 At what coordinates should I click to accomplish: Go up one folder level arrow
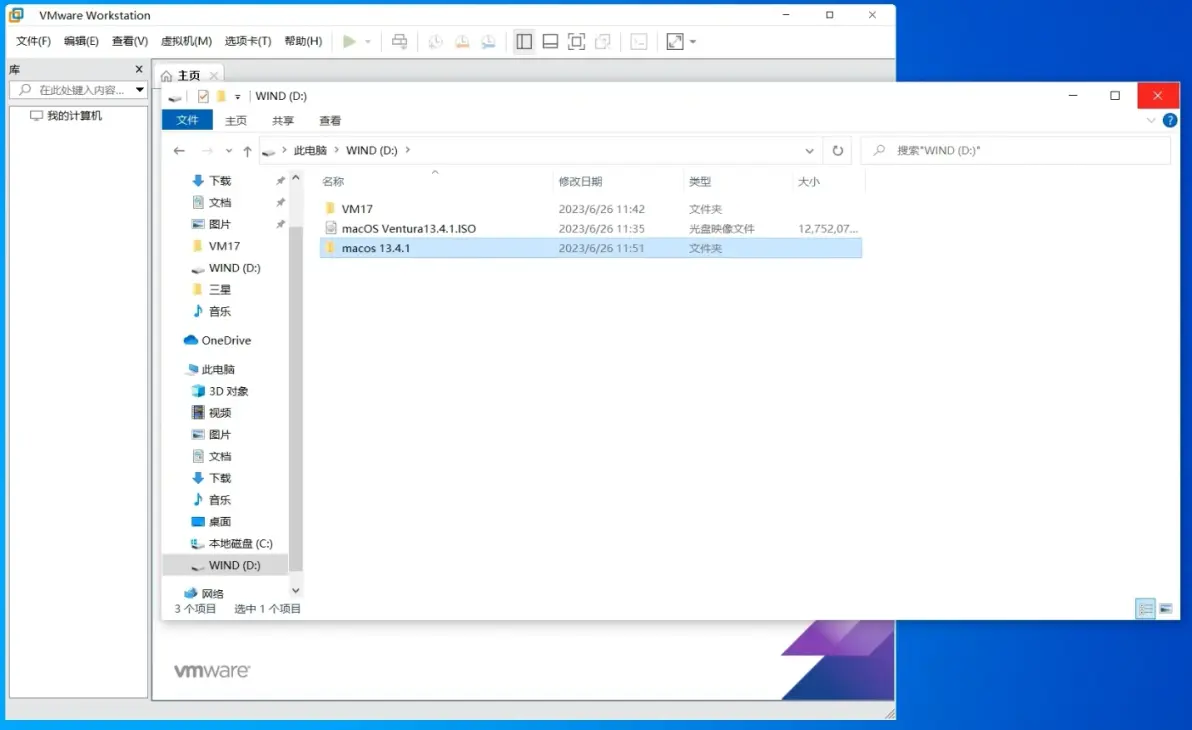tap(248, 151)
